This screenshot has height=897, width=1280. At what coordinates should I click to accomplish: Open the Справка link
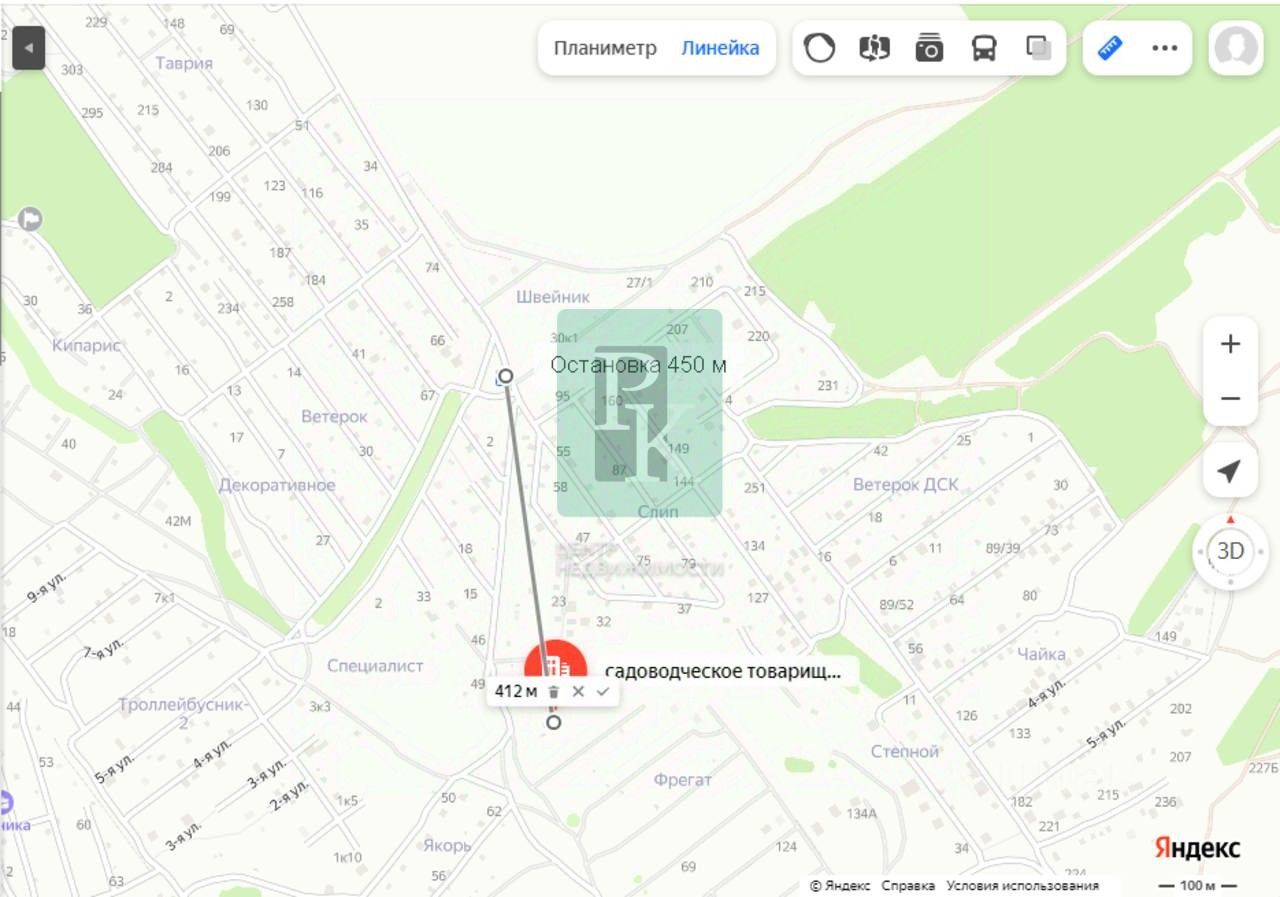point(908,886)
